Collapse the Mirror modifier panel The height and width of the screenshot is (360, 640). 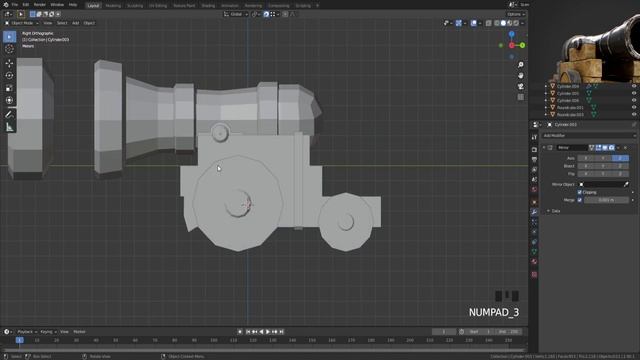tap(544, 148)
